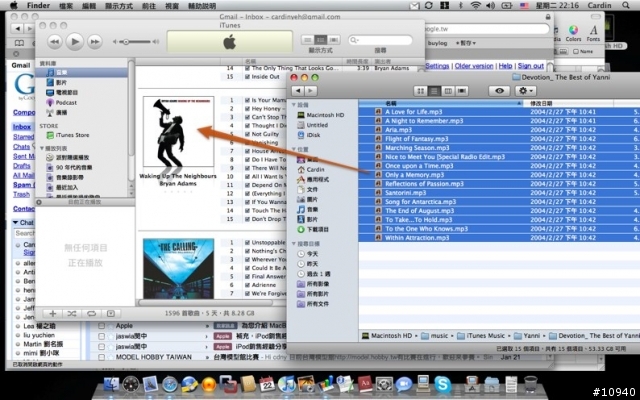Select The Calling album cover
Viewport: 640px width, 400px height.
178,269
